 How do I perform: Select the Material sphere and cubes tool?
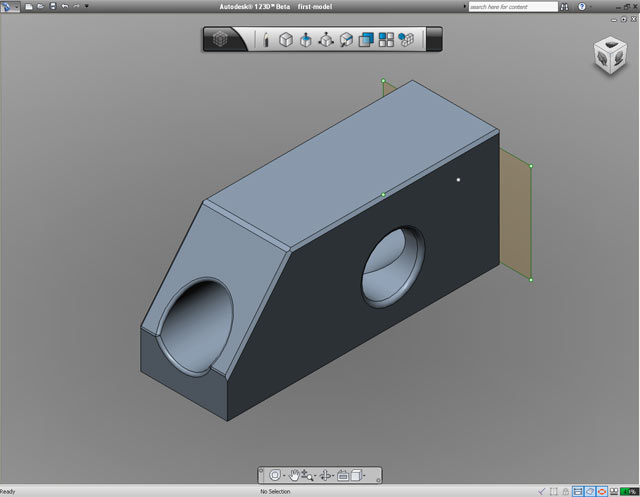pos(406,40)
